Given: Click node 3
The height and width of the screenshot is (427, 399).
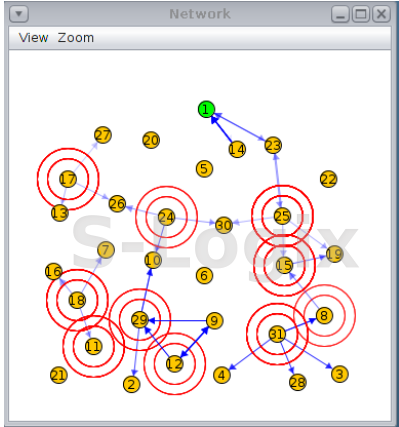Looking at the screenshot, I should point(340,374).
